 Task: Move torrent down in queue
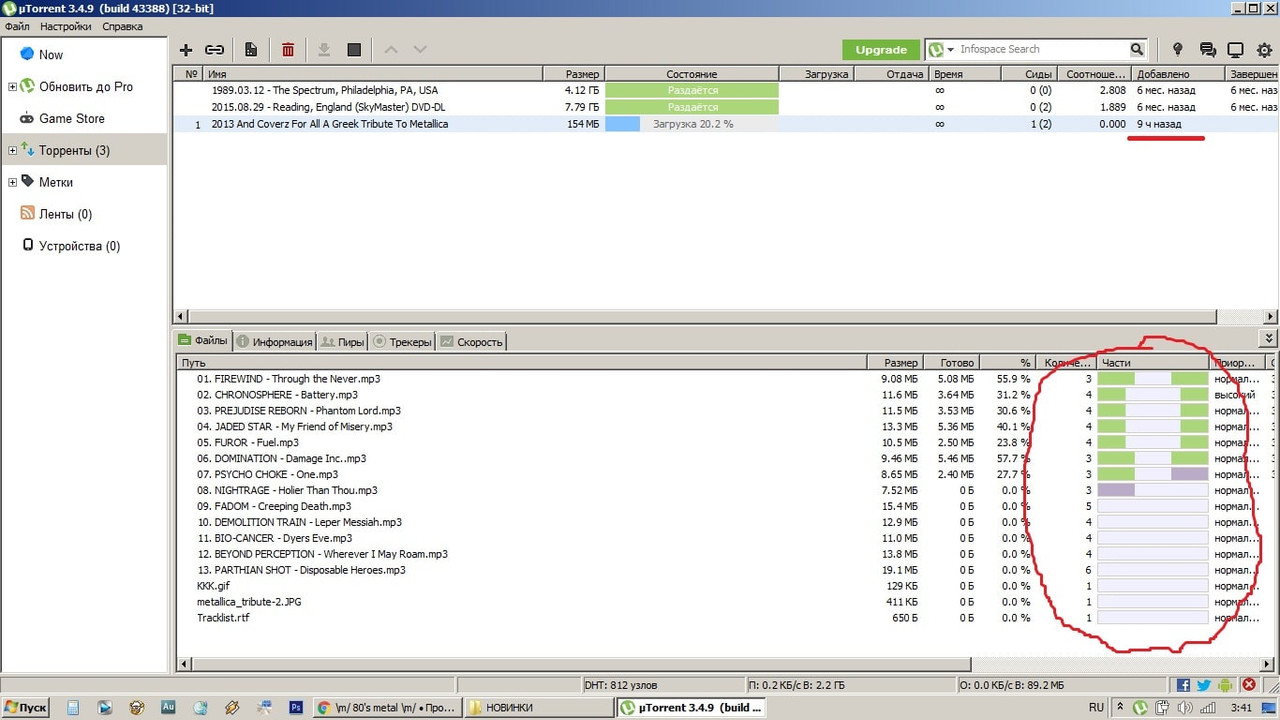420,49
